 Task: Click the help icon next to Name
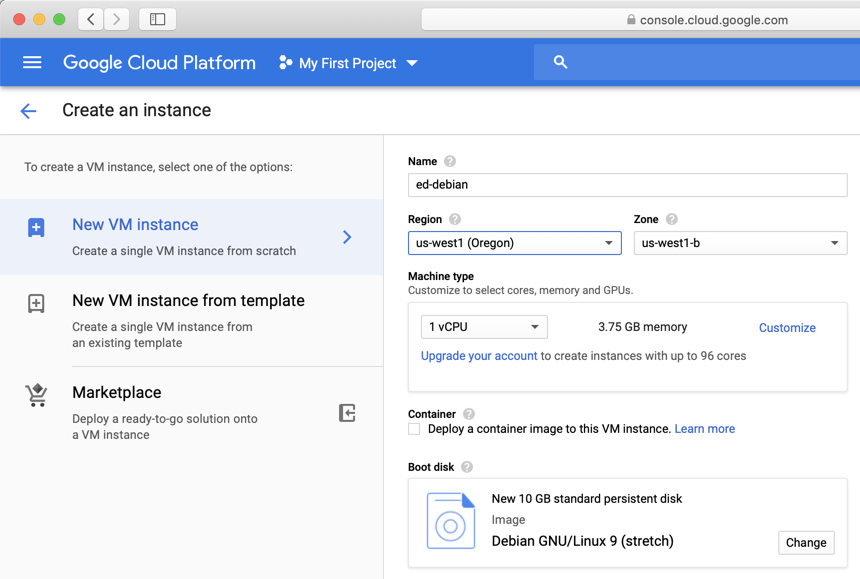tap(450, 161)
